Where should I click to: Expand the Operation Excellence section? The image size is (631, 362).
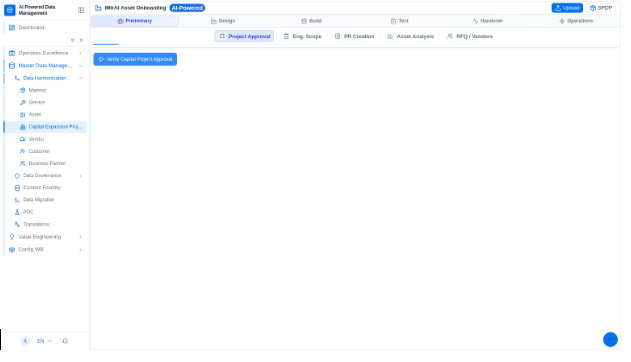click(45, 53)
